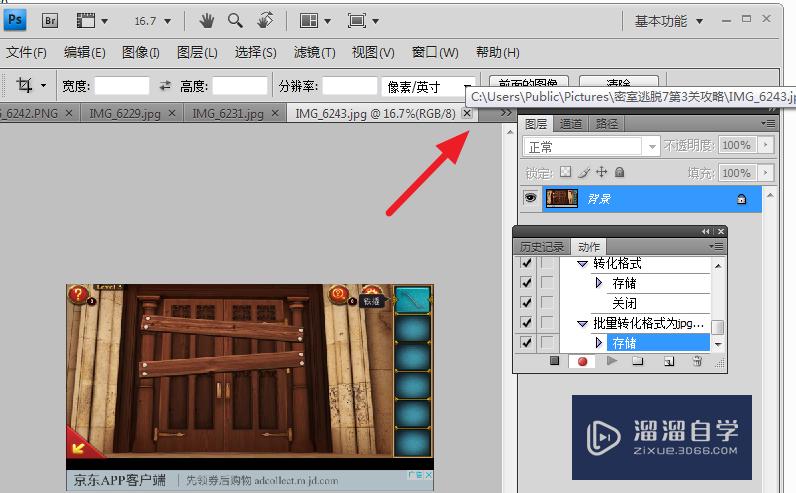796x493 pixels.
Task: Delete the selected action with the trash icon
Action: [x=697, y=361]
